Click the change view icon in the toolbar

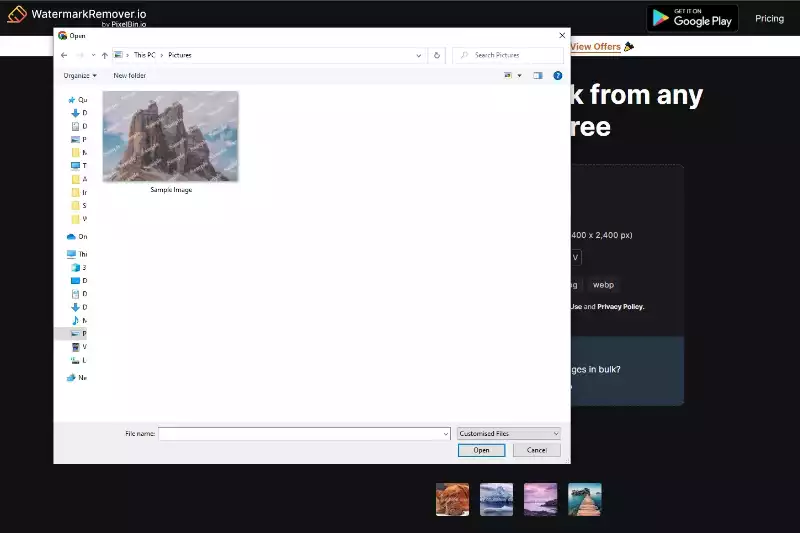[508, 75]
